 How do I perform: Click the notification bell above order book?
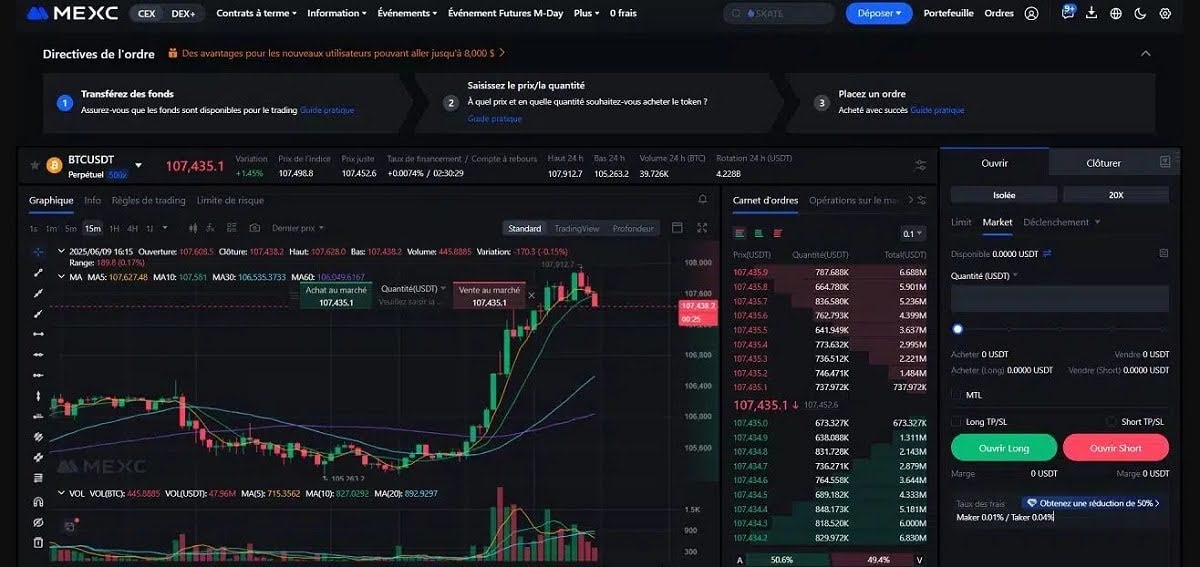tap(702, 200)
